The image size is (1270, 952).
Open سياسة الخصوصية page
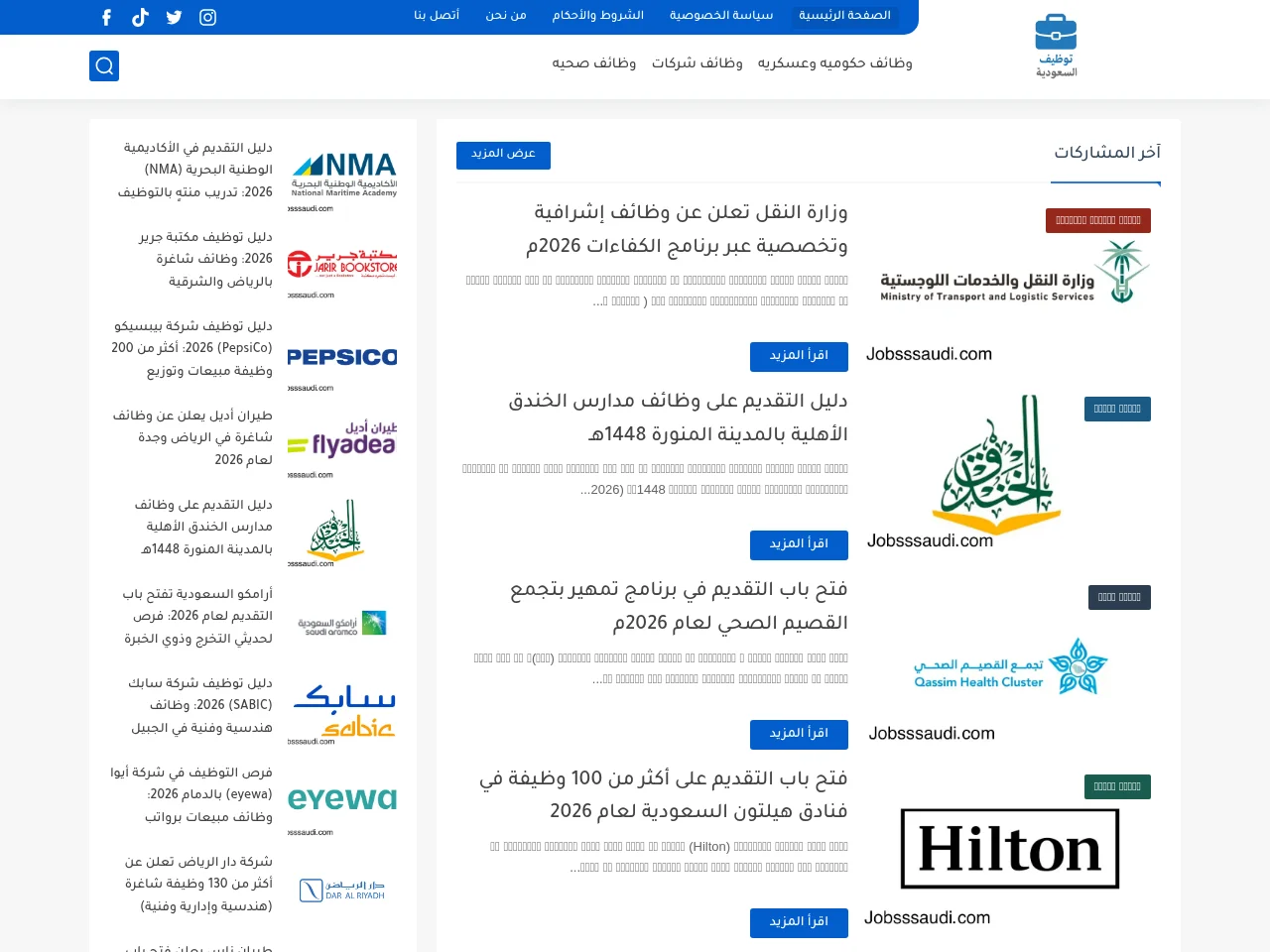click(x=721, y=16)
